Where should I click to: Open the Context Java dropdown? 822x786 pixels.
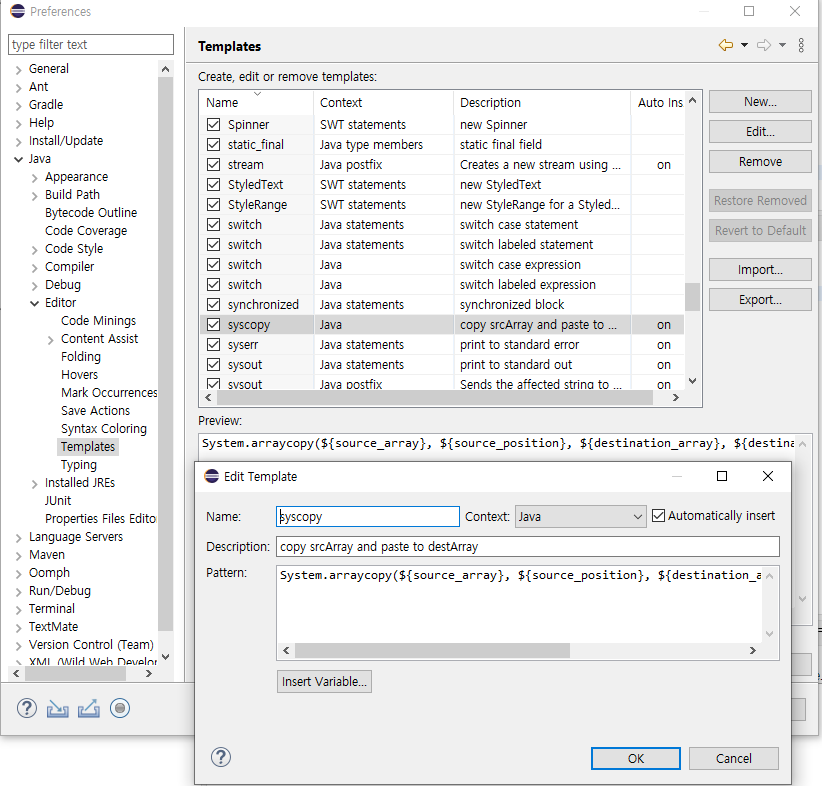coord(580,516)
